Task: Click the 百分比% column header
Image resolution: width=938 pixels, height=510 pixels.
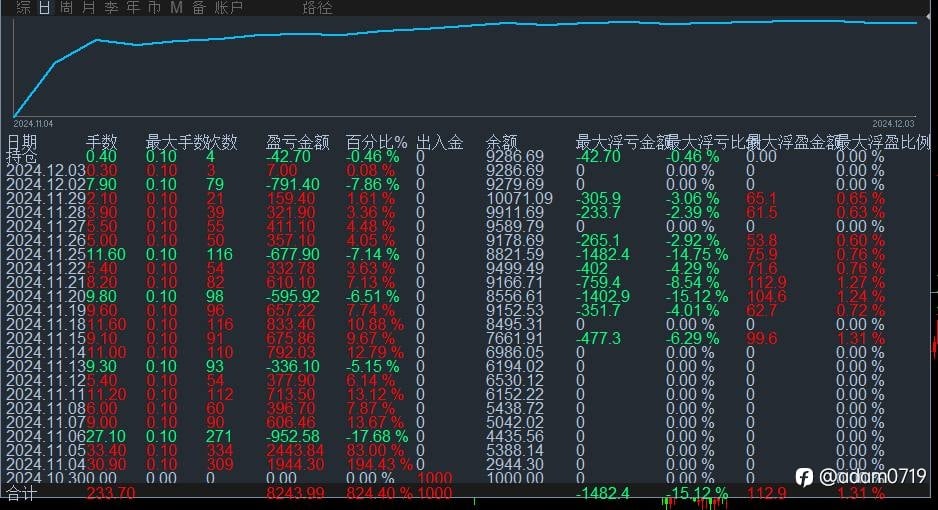Action: [x=376, y=142]
